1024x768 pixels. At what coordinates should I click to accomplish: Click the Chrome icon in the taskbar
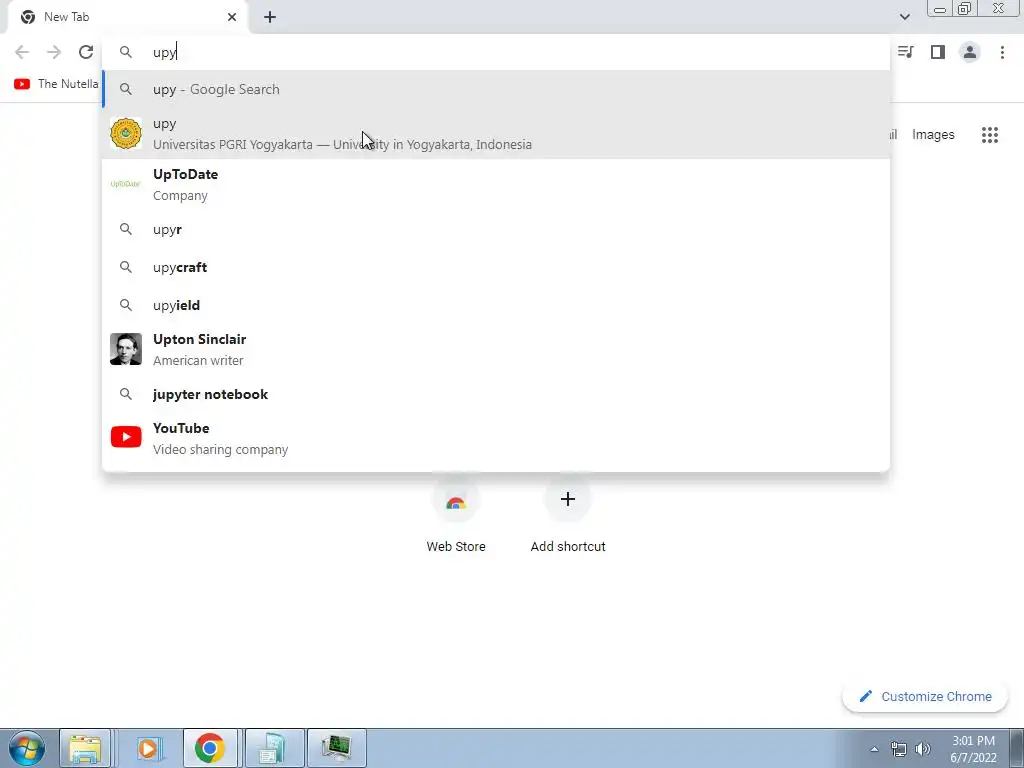click(x=210, y=748)
